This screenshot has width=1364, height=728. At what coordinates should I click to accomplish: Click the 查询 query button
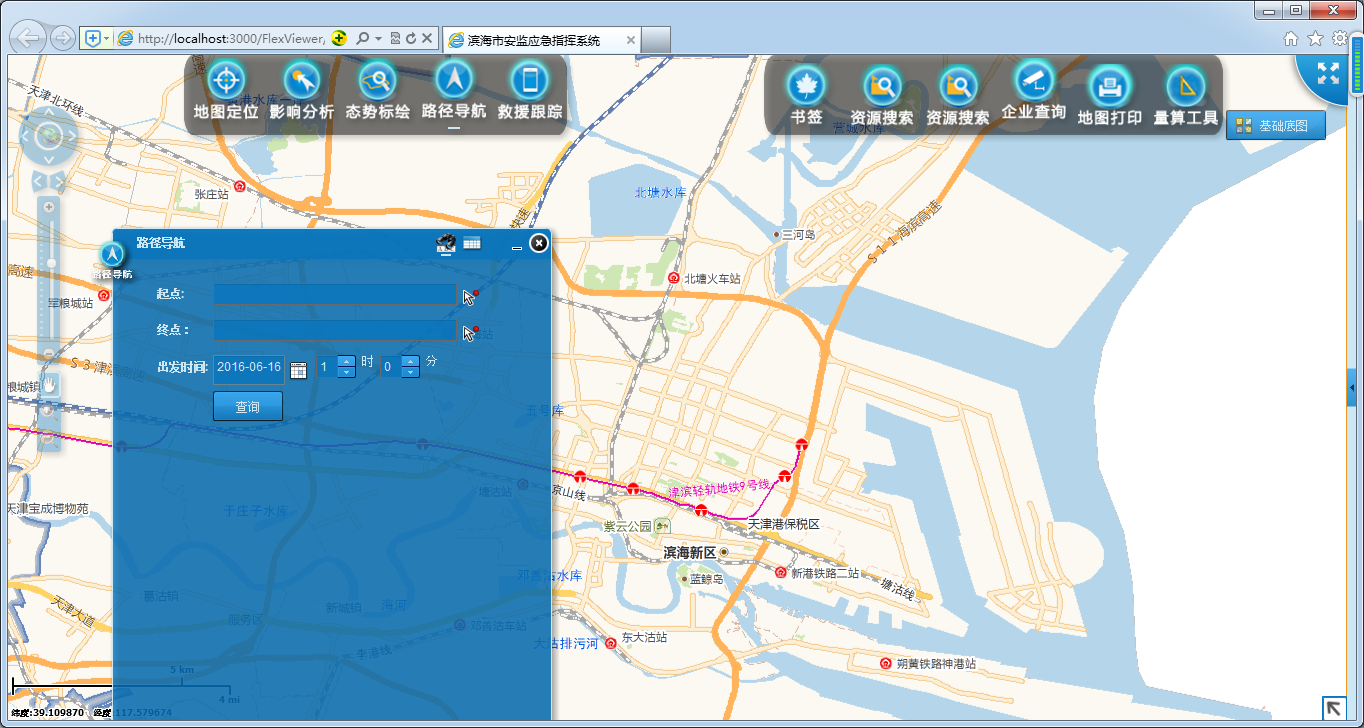[x=248, y=407]
